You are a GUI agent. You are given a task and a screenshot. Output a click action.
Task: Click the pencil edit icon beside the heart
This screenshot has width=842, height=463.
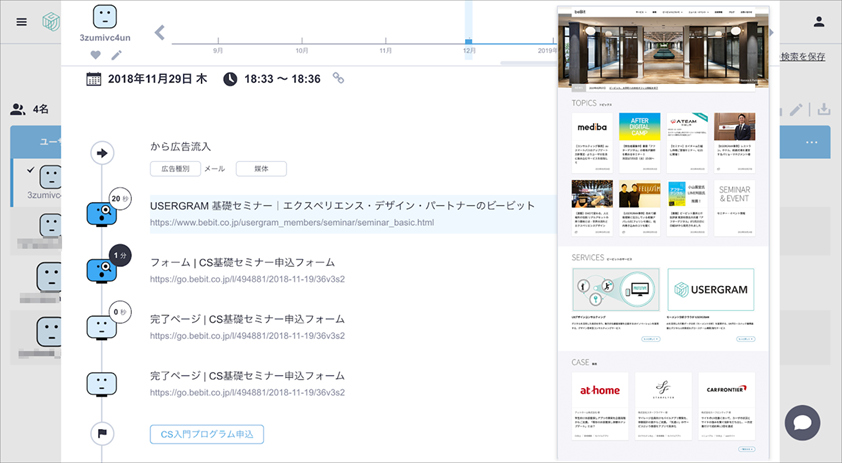(x=117, y=55)
